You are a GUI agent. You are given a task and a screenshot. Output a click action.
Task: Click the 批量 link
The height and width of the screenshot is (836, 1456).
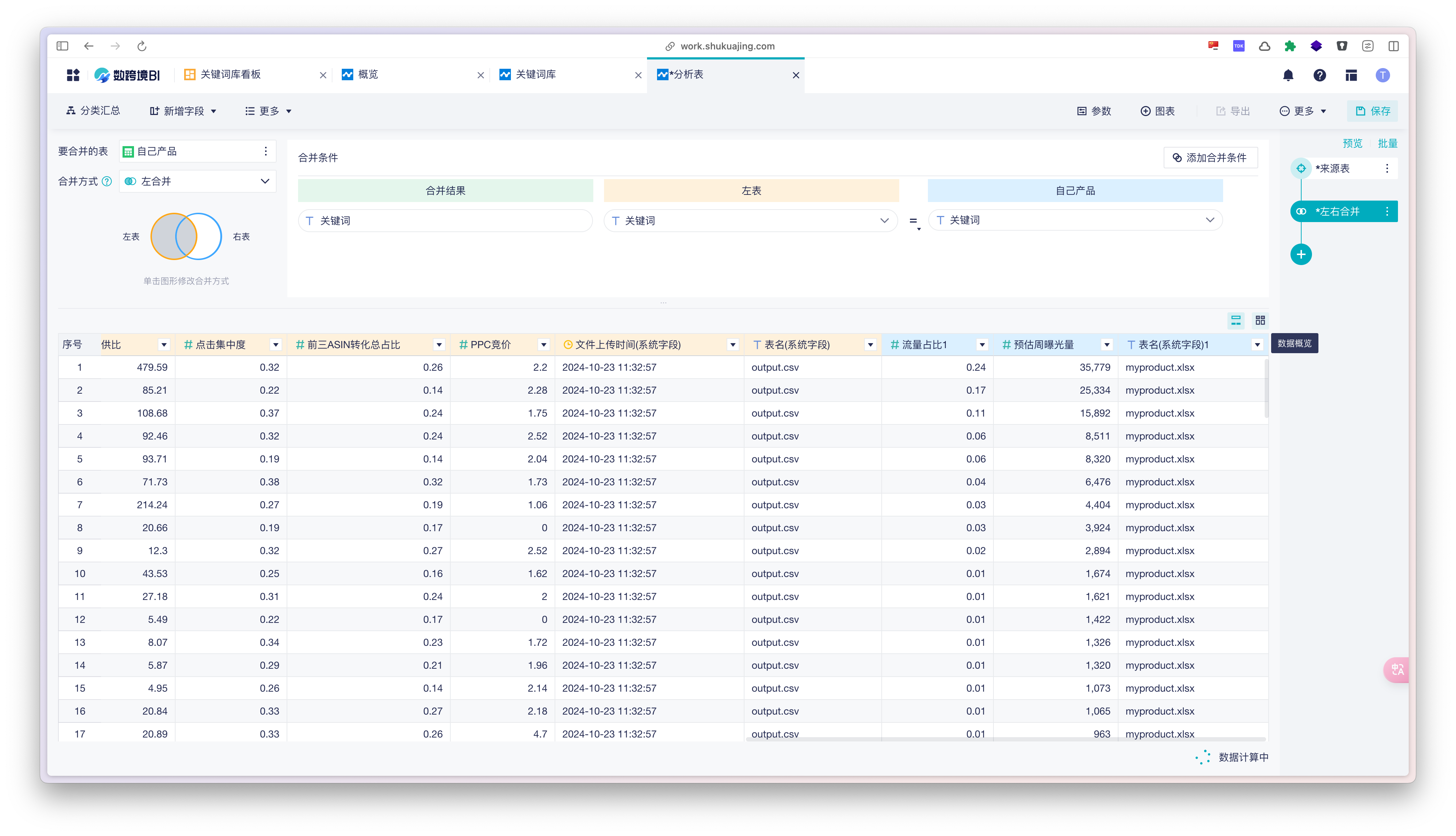tap(1387, 143)
